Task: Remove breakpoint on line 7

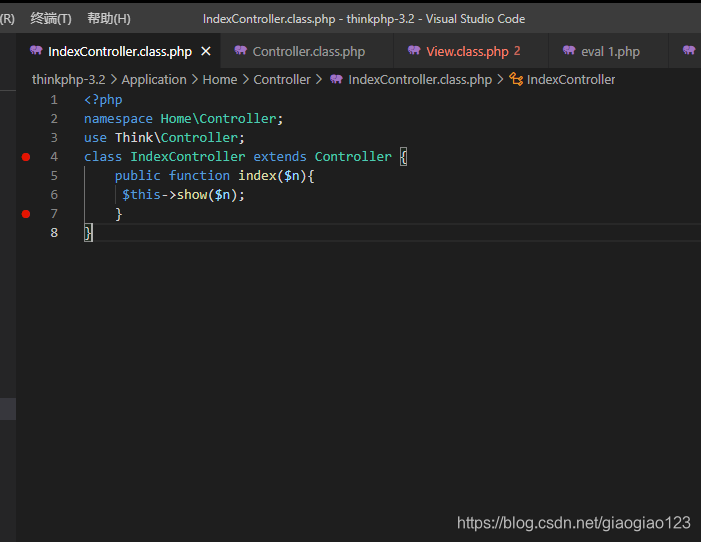Action: tap(26, 214)
